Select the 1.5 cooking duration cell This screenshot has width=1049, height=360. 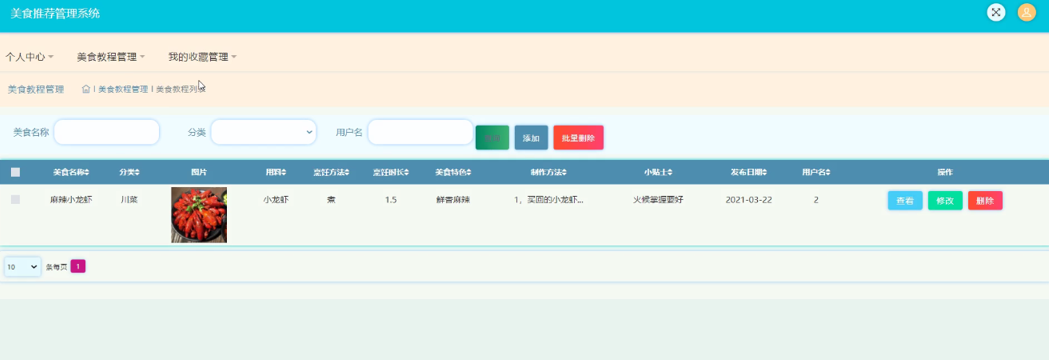pyautogui.click(x=391, y=199)
